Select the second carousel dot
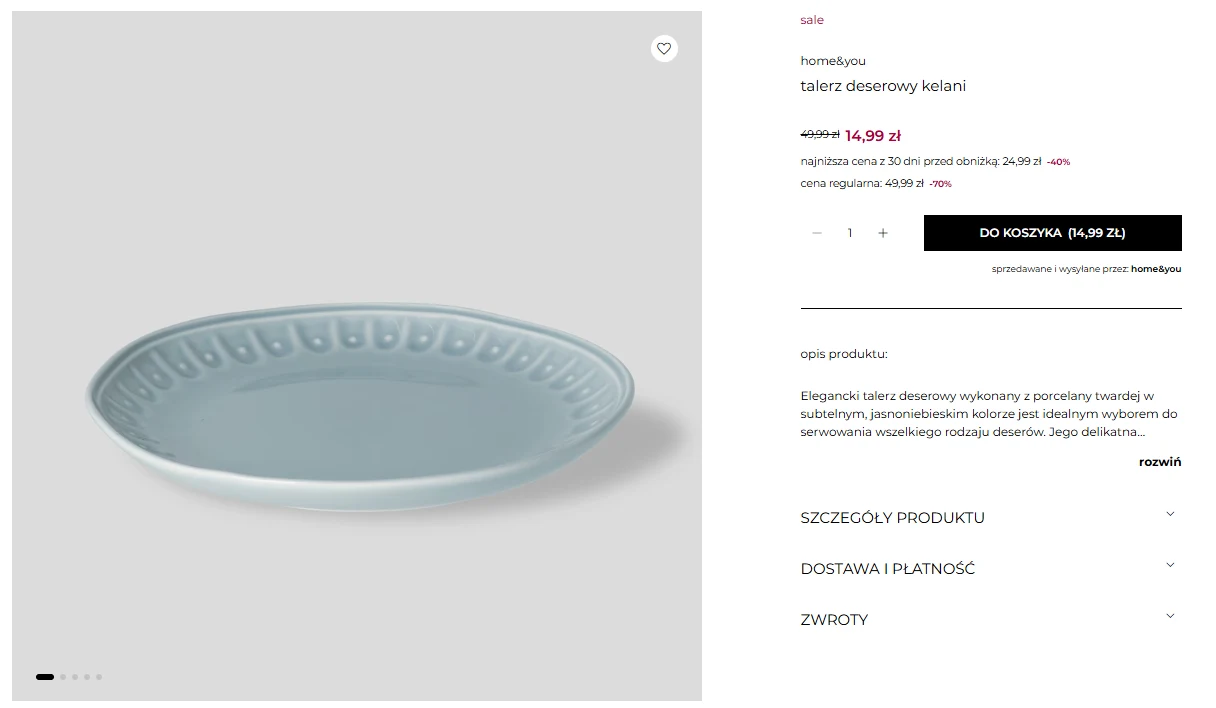1216x708 pixels. click(x=61, y=676)
